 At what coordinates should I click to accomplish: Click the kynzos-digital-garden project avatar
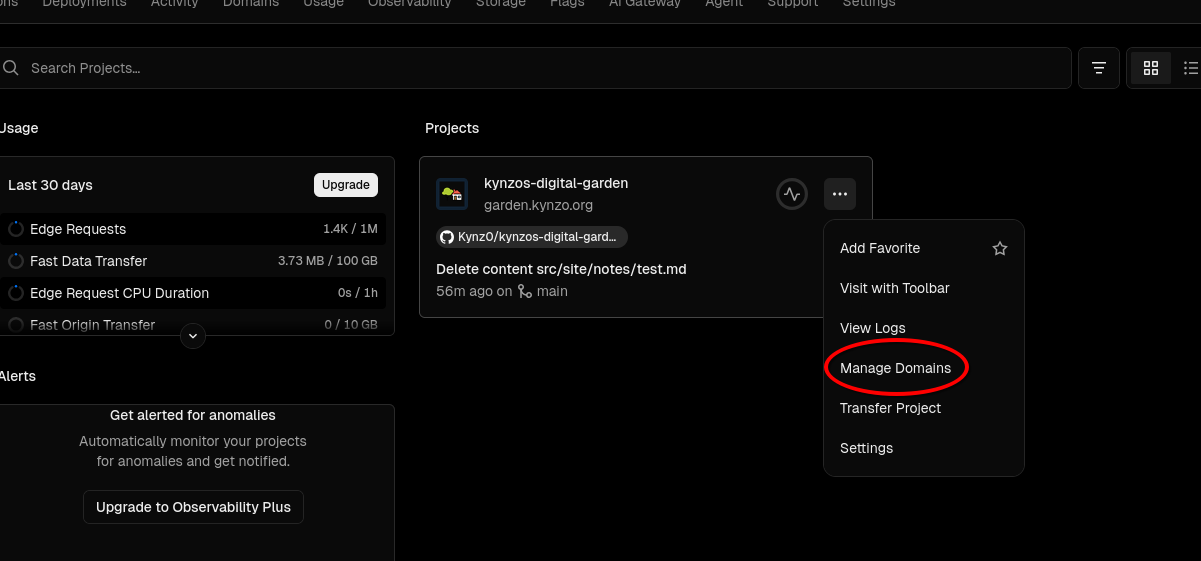pyautogui.click(x=452, y=194)
